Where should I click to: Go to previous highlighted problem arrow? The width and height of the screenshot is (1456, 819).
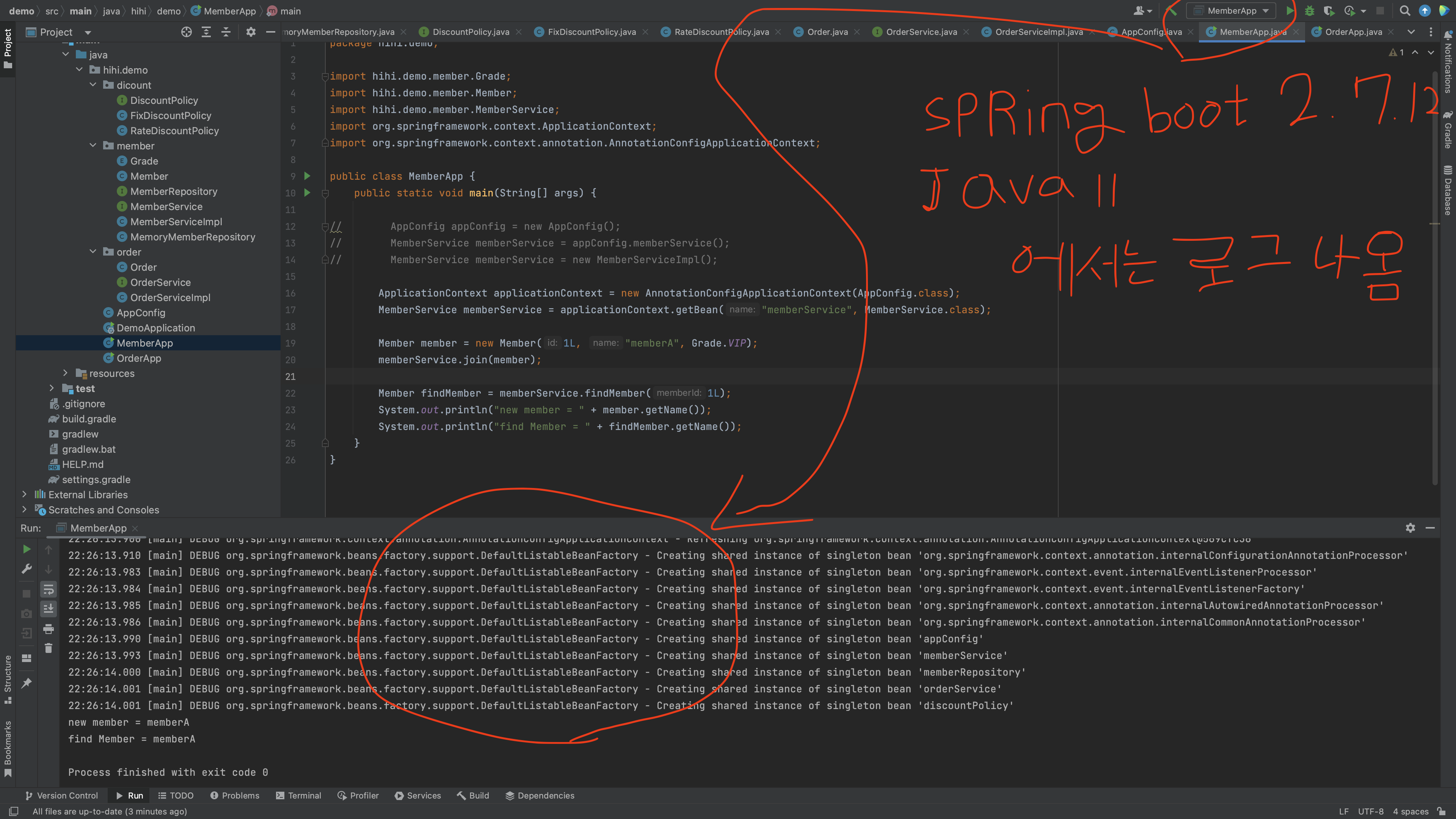1415,52
